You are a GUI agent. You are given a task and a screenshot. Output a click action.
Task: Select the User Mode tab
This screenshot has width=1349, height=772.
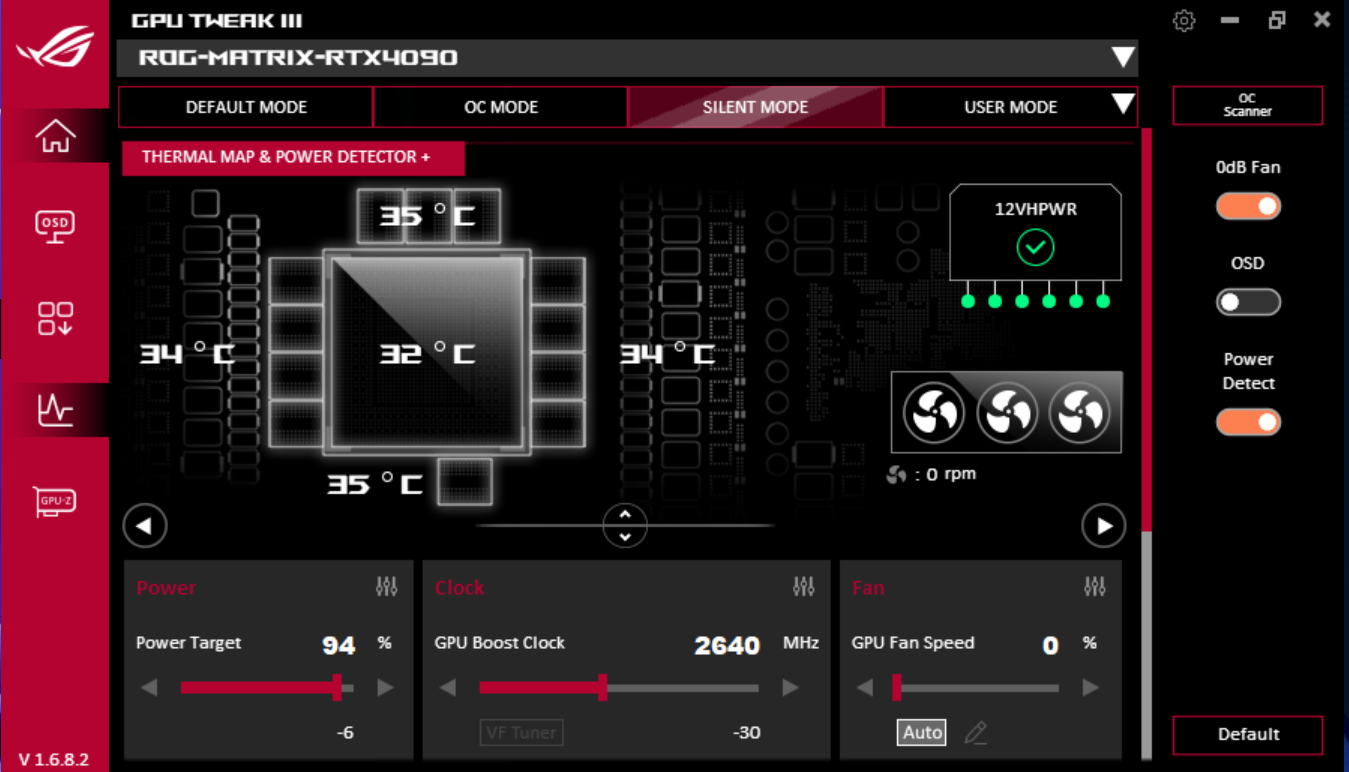[x=1010, y=107]
